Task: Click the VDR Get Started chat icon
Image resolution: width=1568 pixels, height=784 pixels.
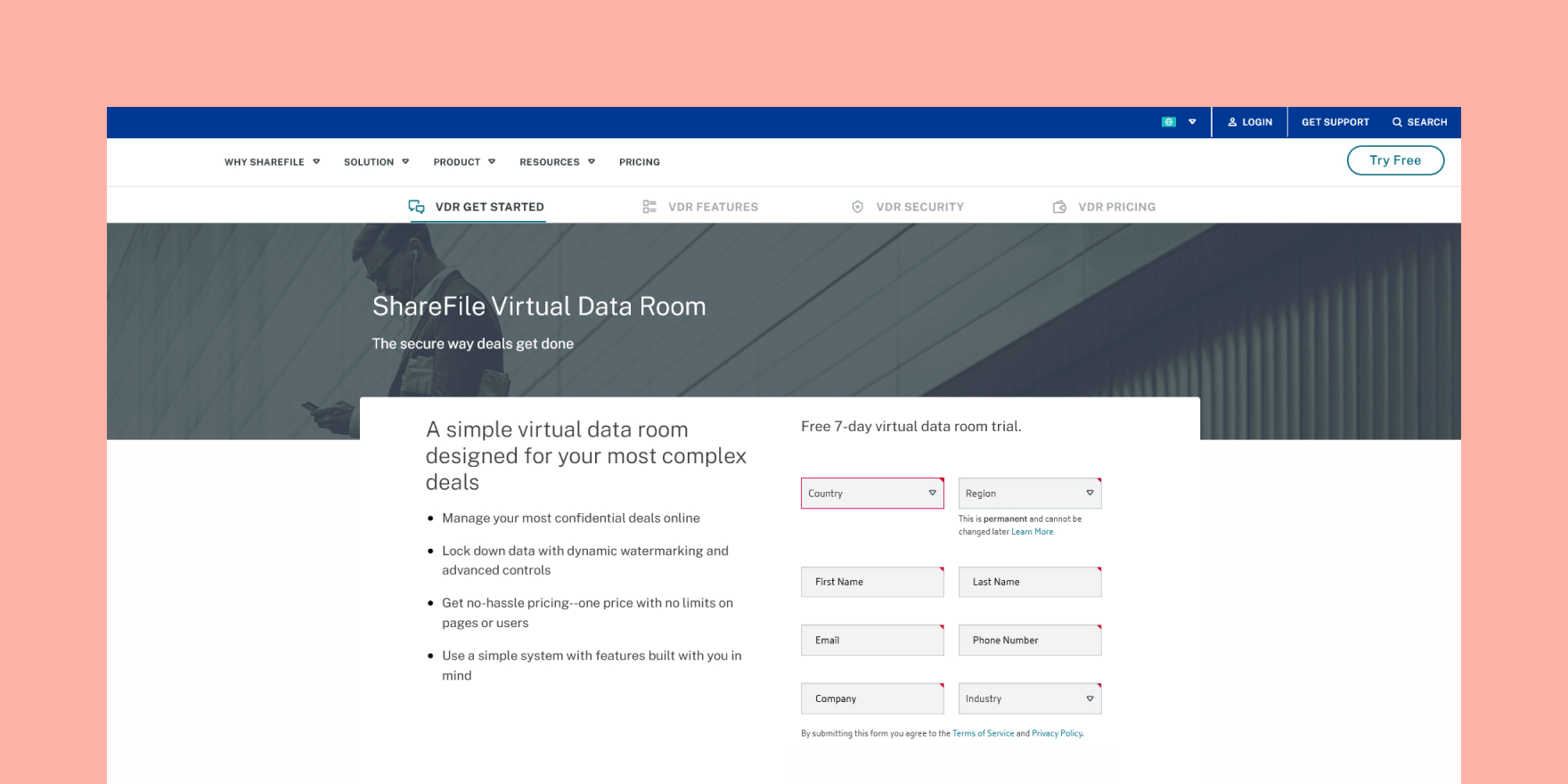Action: tap(416, 207)
